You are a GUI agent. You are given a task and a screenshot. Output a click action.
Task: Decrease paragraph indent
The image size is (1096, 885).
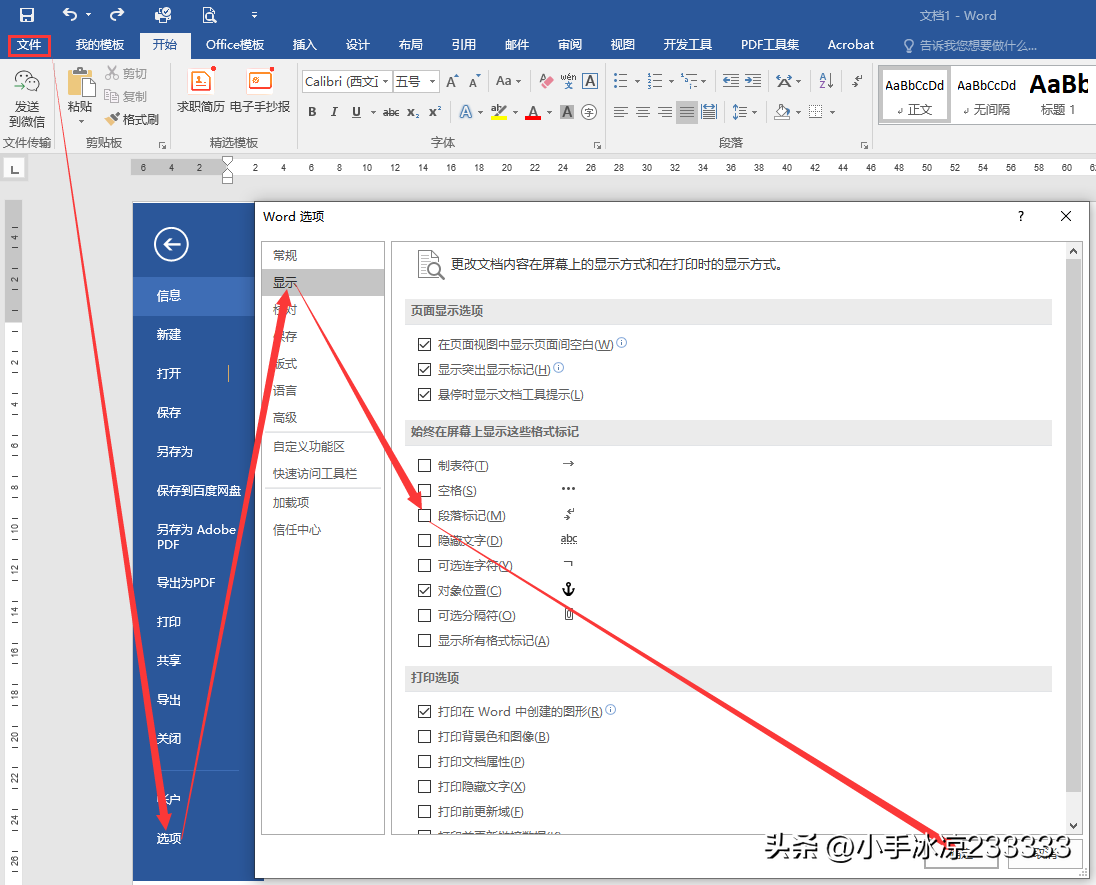(x=730, y=81)
